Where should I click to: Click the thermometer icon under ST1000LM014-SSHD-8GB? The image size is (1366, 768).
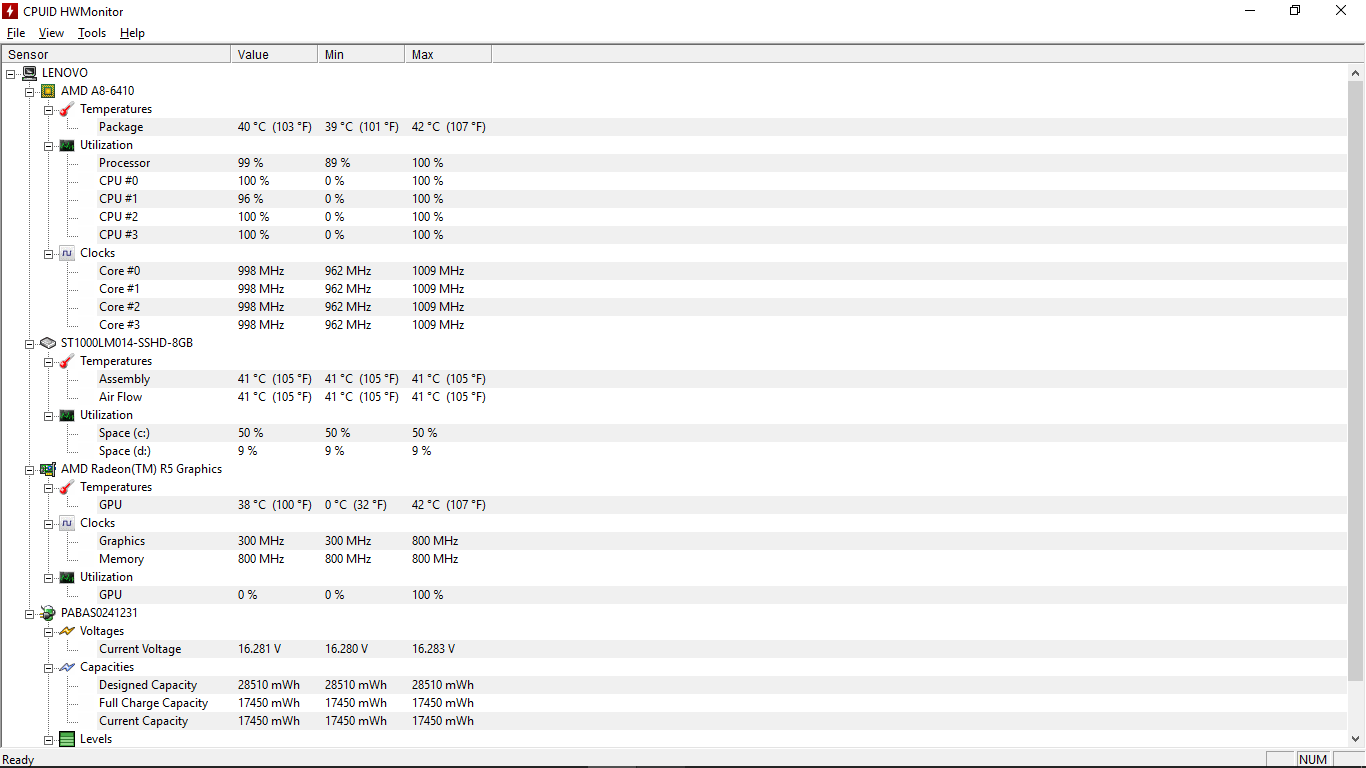67,361
